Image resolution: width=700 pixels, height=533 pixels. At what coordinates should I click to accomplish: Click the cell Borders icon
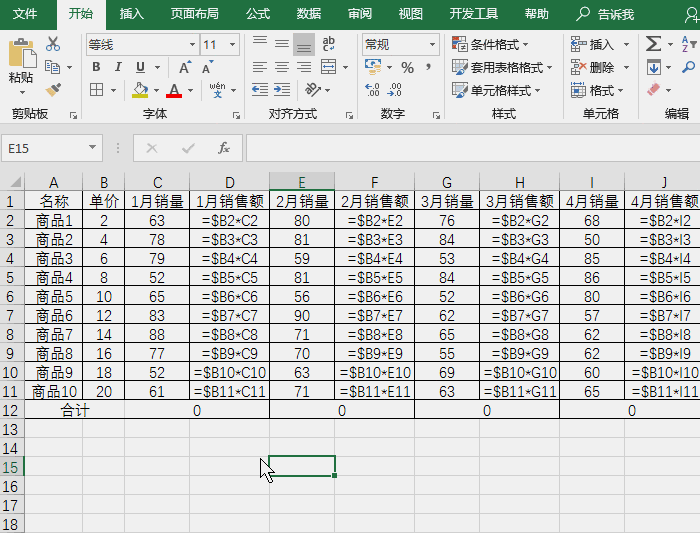click(96, 90)
